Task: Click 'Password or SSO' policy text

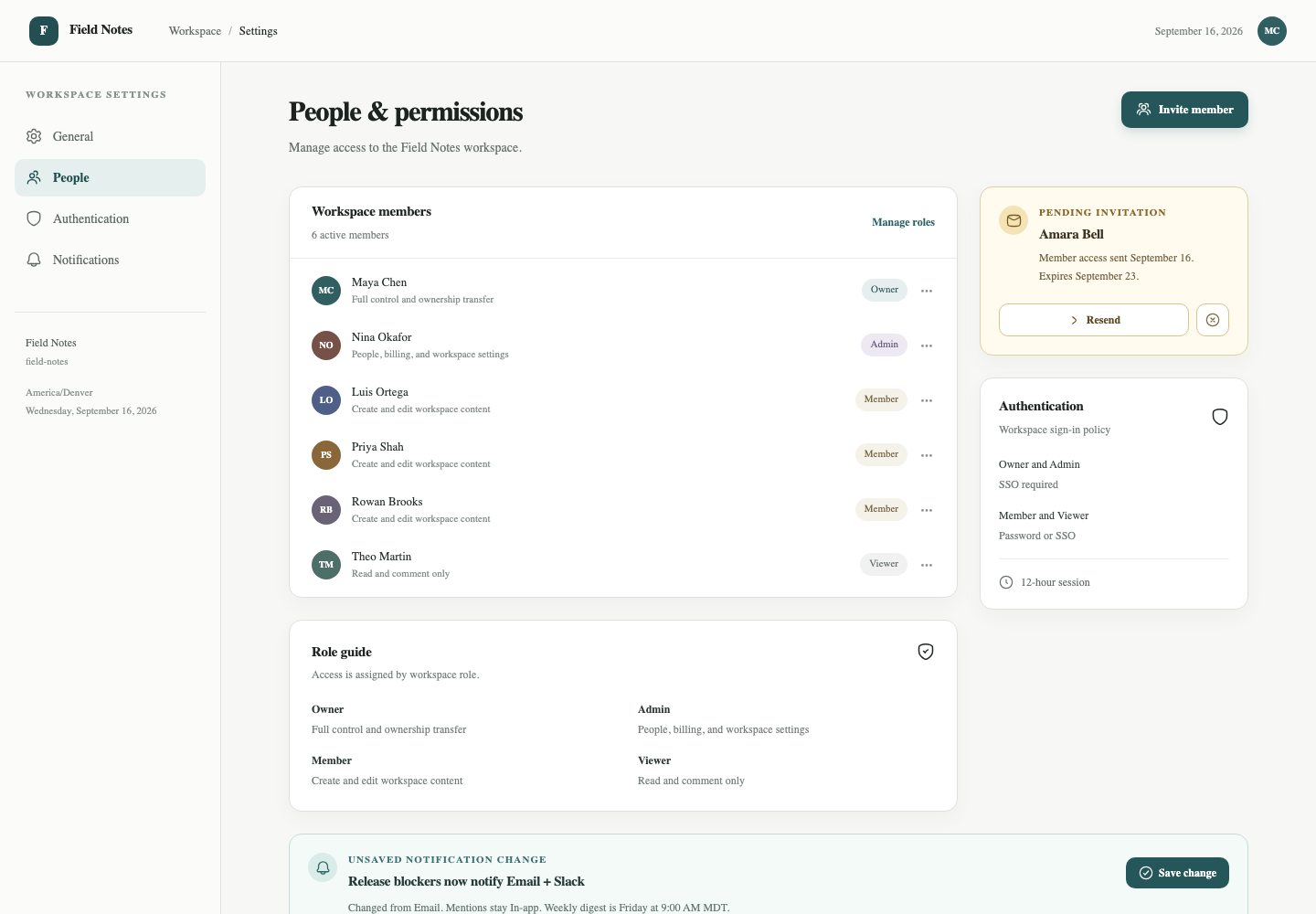Action: click(x=1037, y=536)
